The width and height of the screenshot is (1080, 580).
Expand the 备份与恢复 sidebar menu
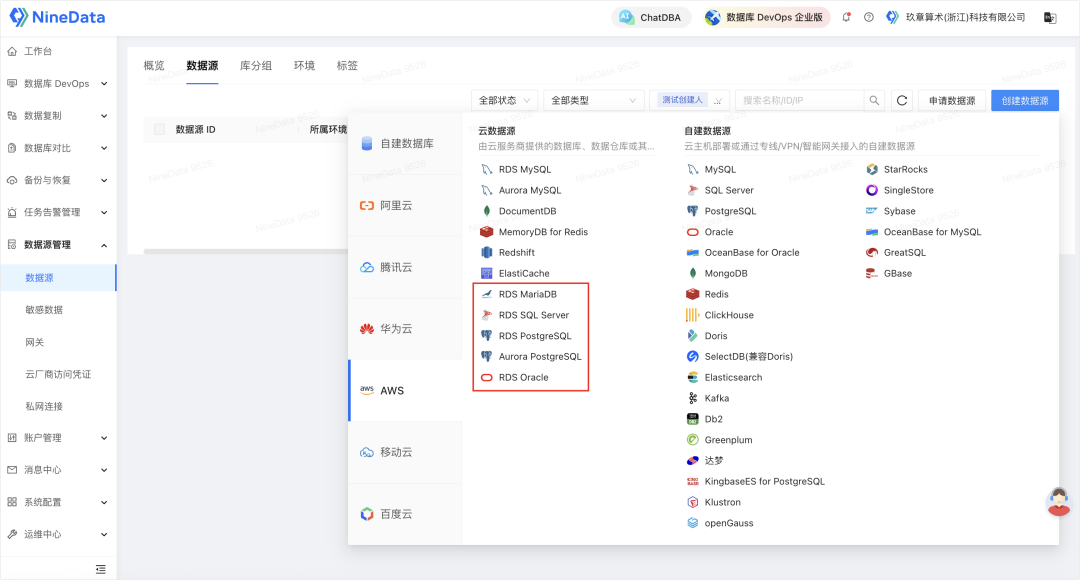pyautogui.click(x=58, y=180)
